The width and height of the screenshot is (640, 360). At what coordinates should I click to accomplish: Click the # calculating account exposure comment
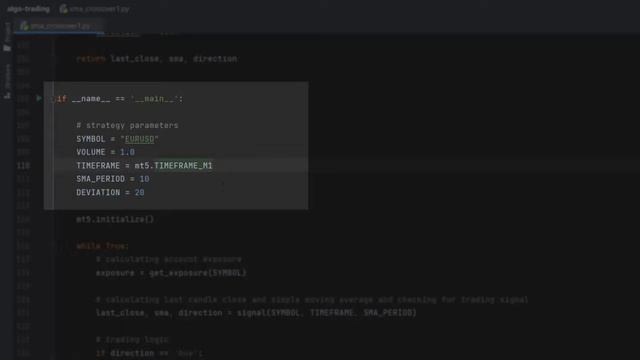coord(169,260)
